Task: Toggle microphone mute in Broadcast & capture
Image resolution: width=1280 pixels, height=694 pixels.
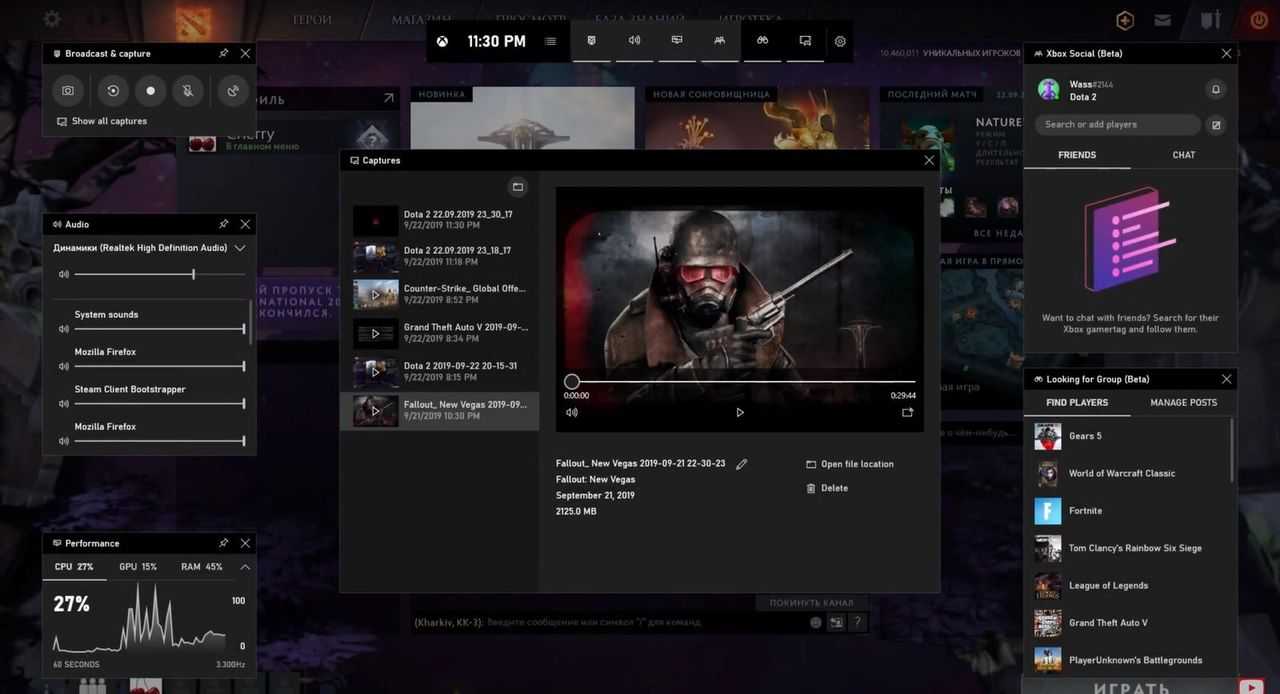Action: 187,90
